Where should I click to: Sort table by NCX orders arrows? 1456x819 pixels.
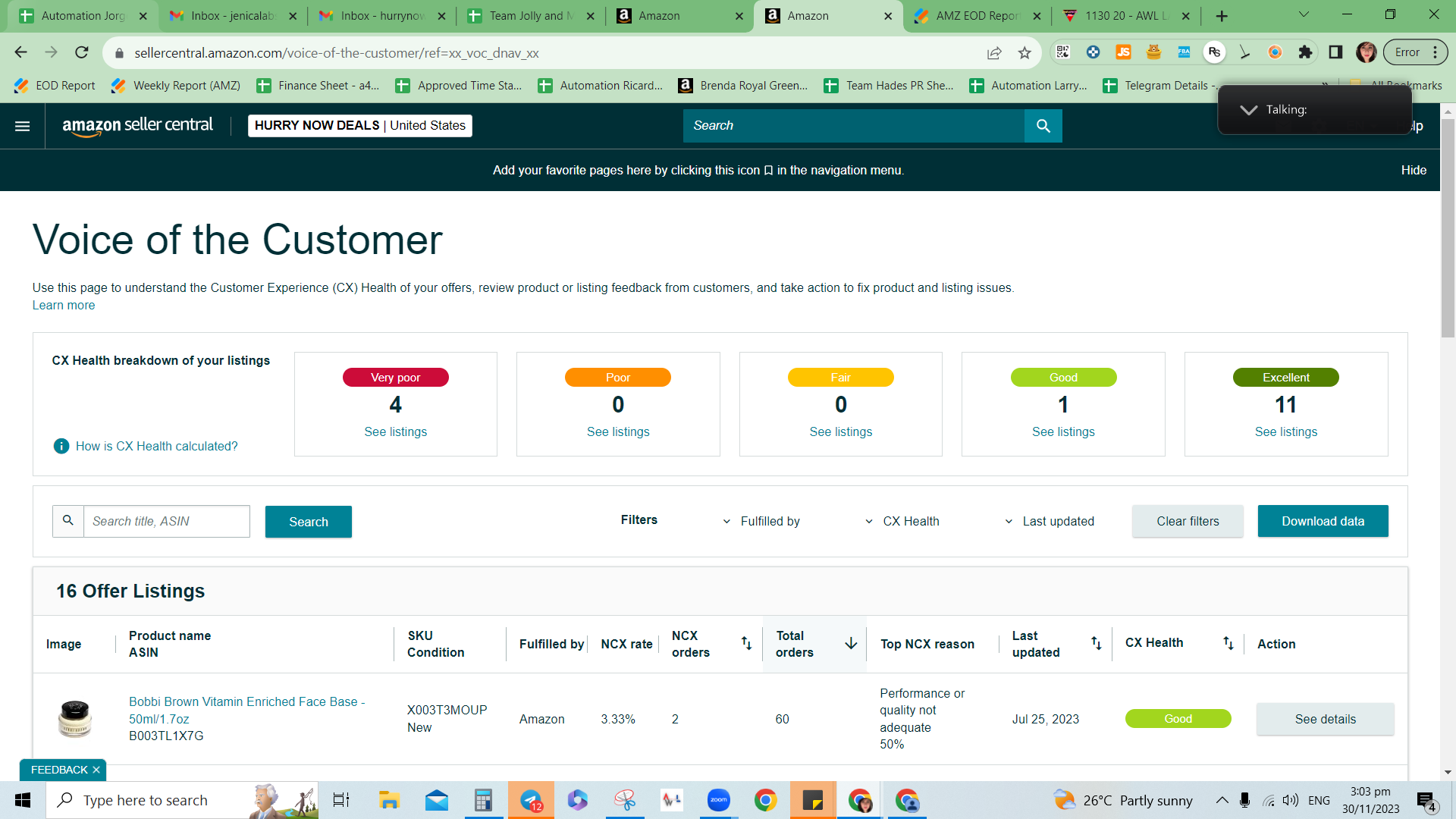pos(746,643)
